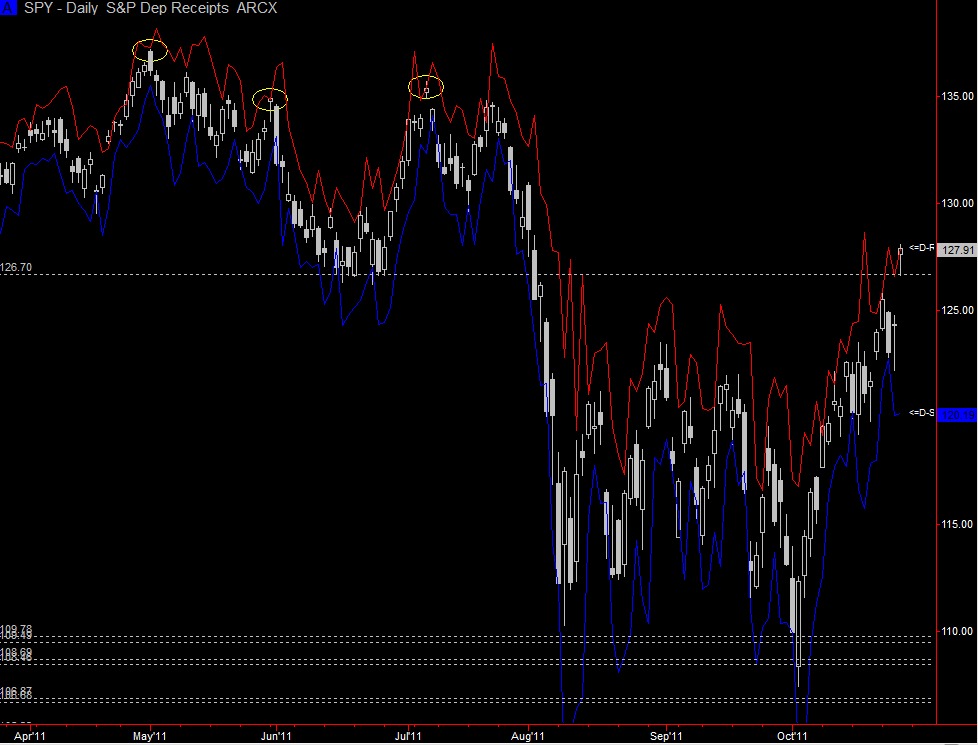Select the yellow circle near Jul'11
The image size is (978, 745).
(x=426, y=87)
